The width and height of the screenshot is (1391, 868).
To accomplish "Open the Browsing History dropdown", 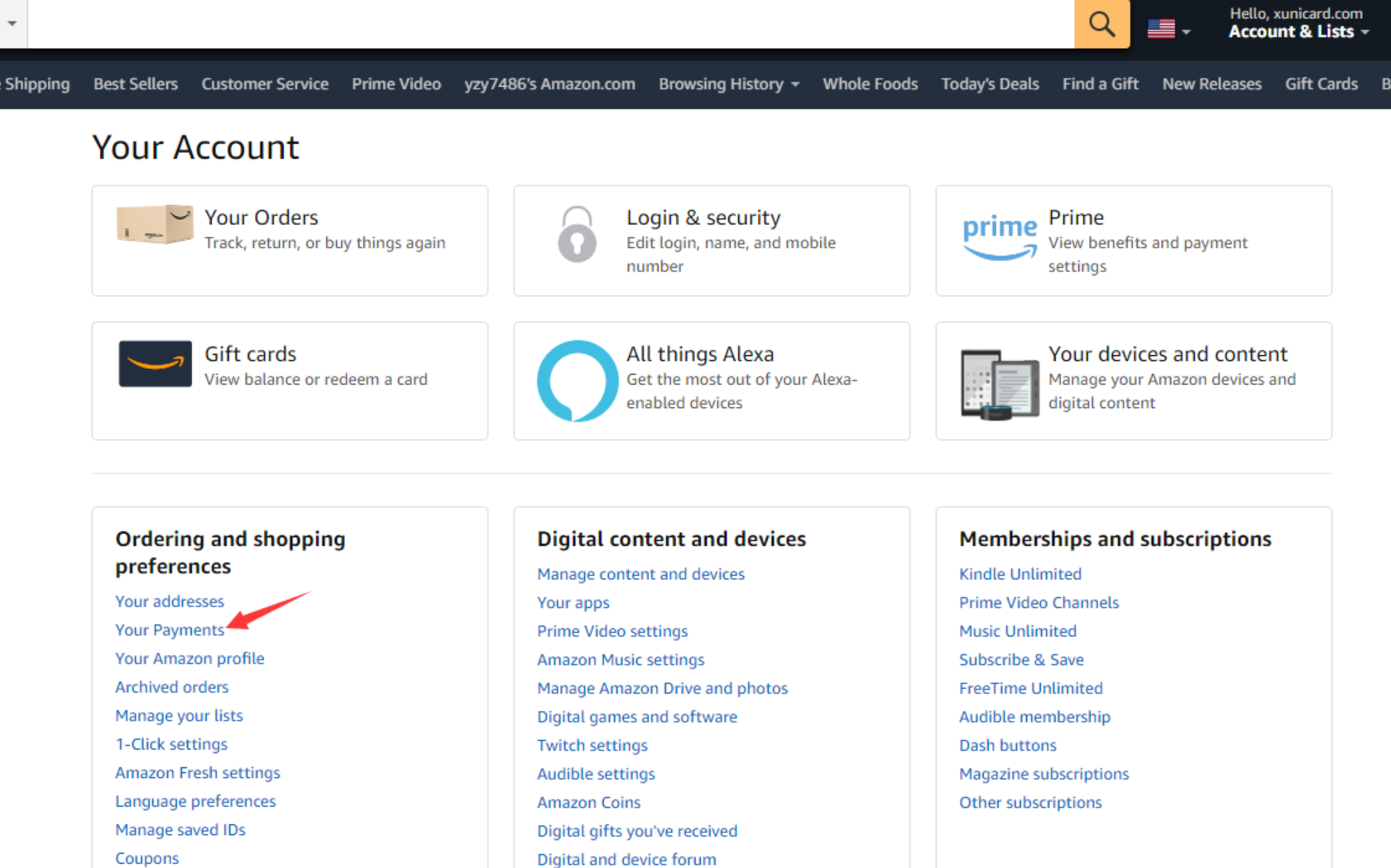I will (728, 84).
